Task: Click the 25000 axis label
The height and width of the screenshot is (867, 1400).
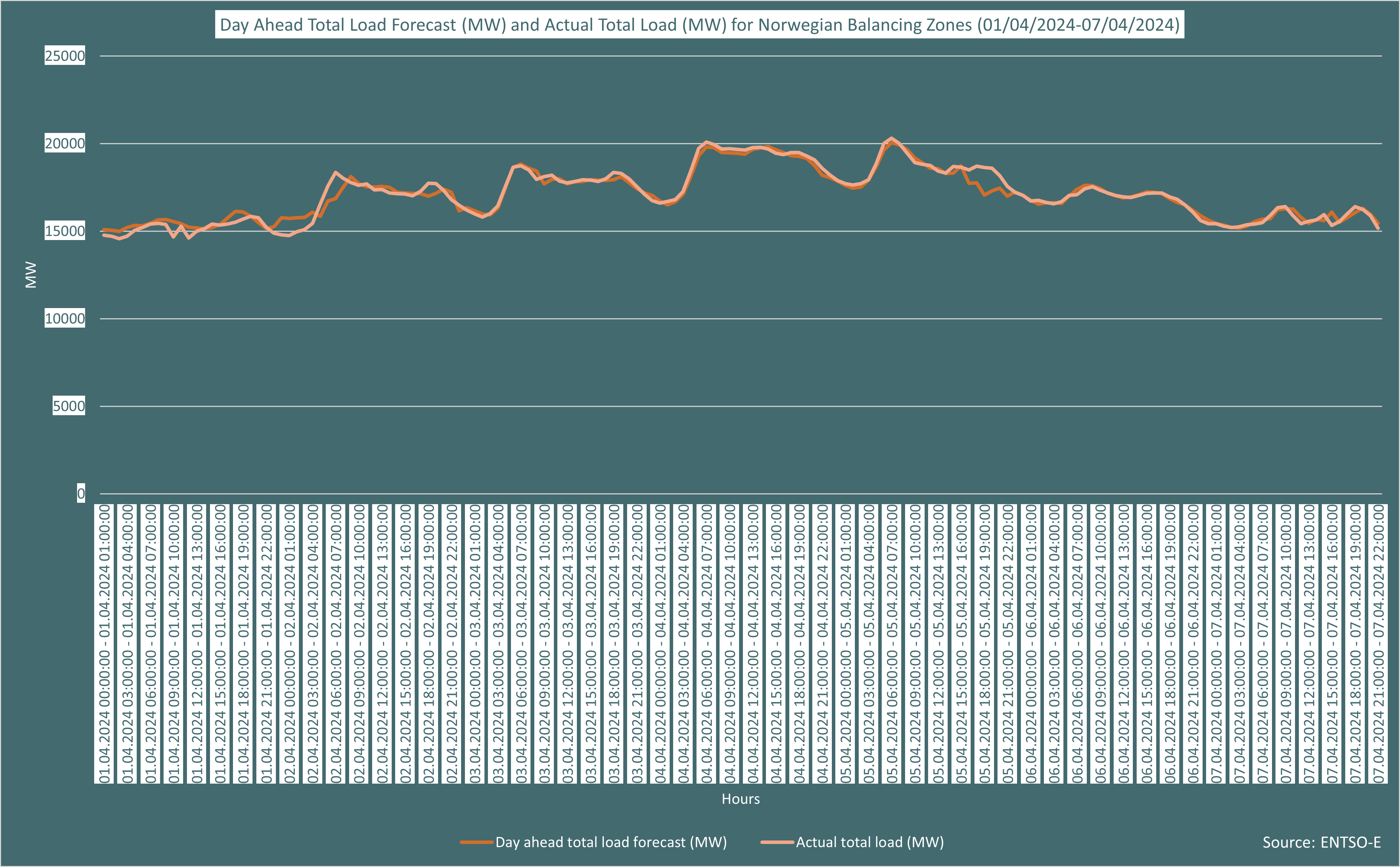Action: pyautogui.click(x=65, y=55)
